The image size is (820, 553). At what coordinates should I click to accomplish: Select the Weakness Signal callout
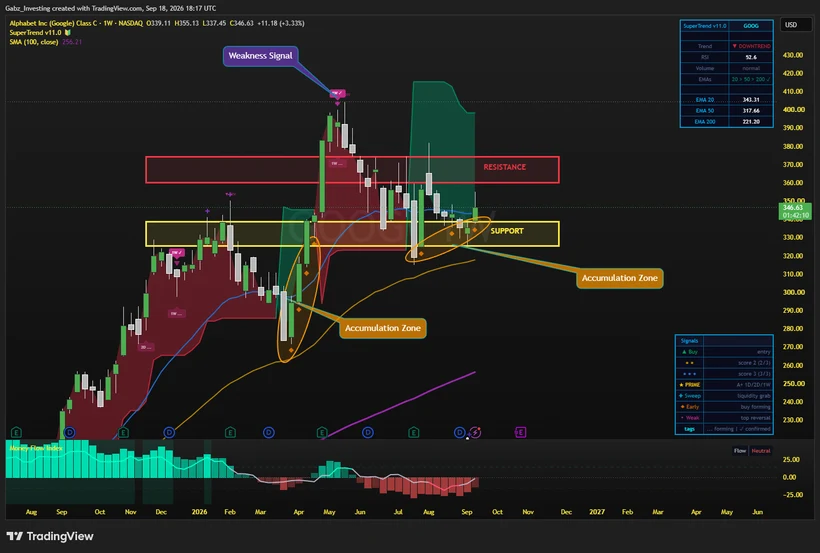pyautogui.click(x=260, y=56)
